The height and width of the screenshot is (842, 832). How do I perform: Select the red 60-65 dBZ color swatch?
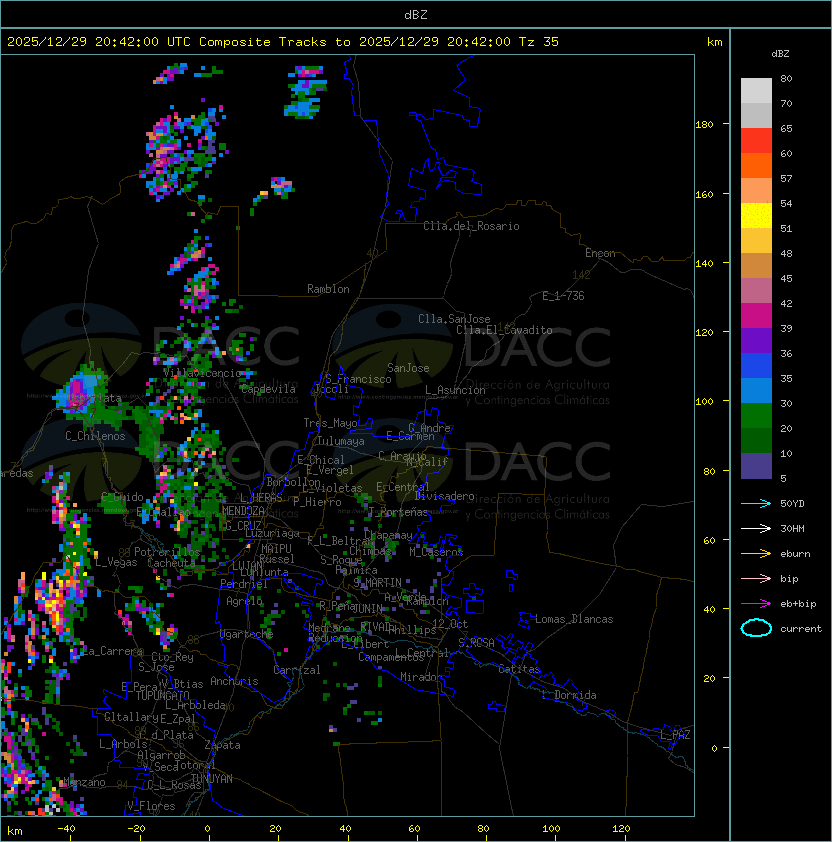pos(756,141)
